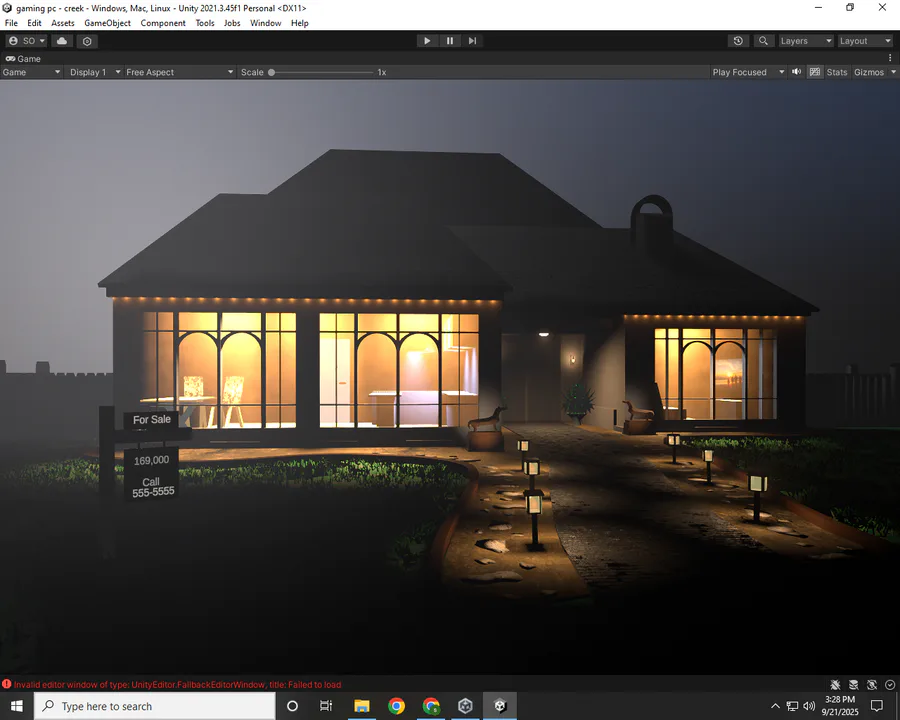Viewport: 900px width, 720px height.
Task: Open the first Chrome taskbar icon
Action: tap(396, 706)
